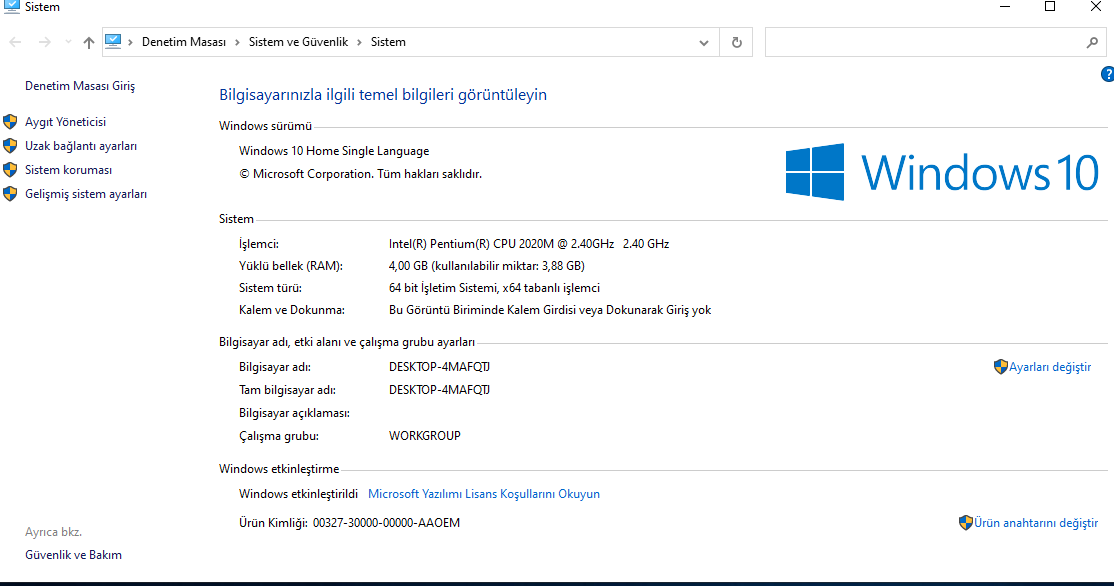The height and width of the screenshot is (586, 1114).
Task: Click the Windows 10 Home Single Language text
Action: tap(334, 151)
